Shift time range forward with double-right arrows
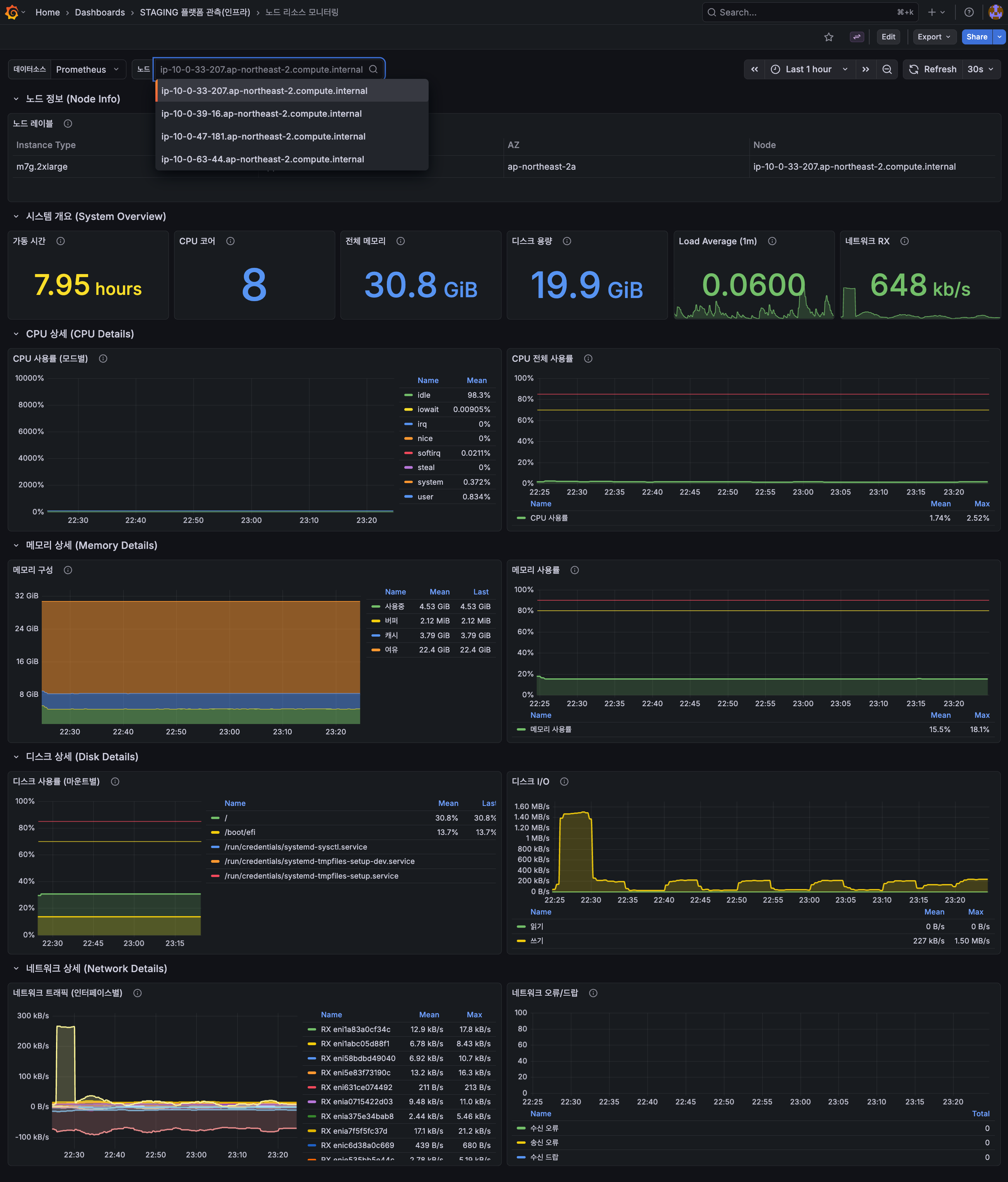This screenshot has height=1182, width=1008. tap(865, 69)
